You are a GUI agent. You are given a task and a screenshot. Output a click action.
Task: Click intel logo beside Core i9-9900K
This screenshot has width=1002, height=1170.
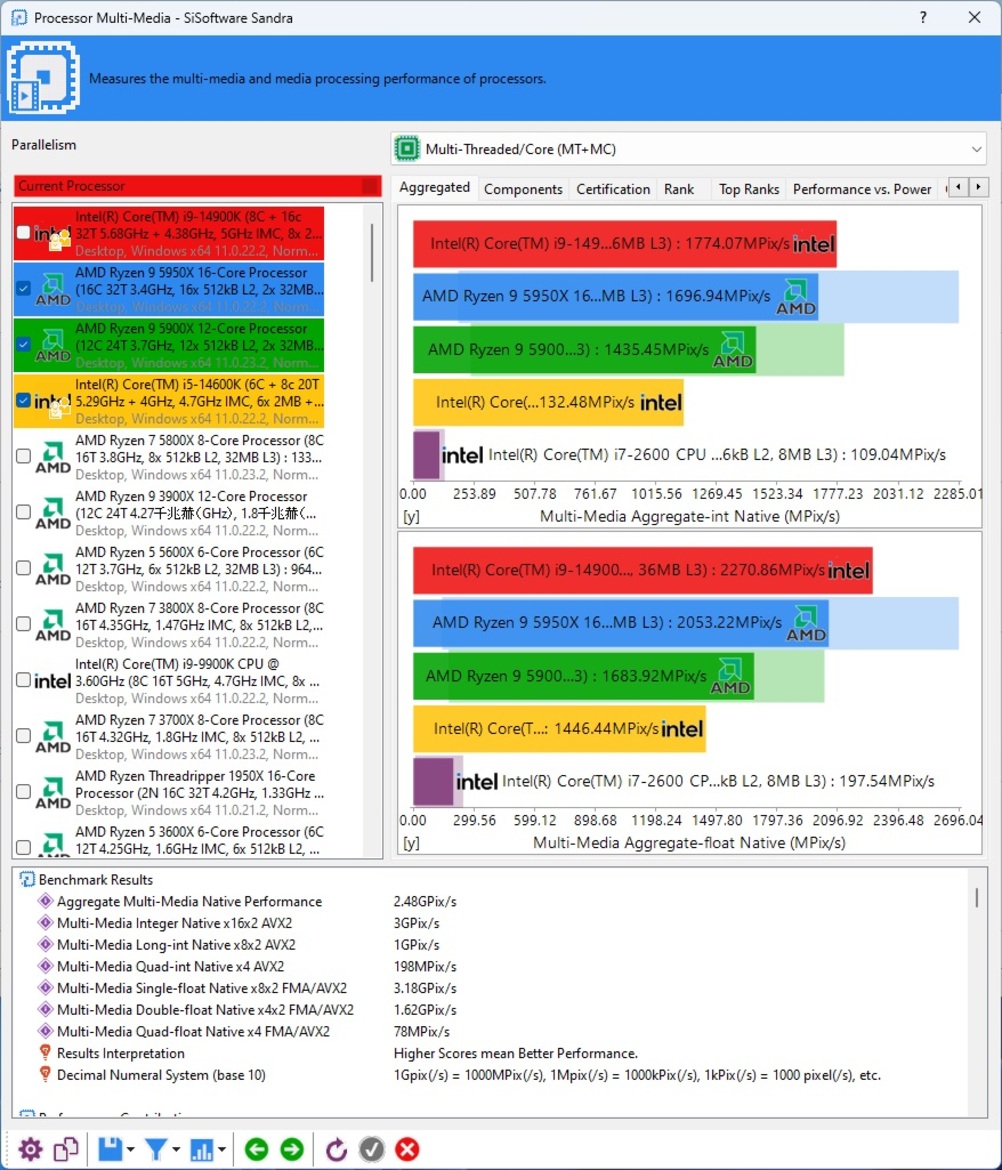click(x=53, y=681)
